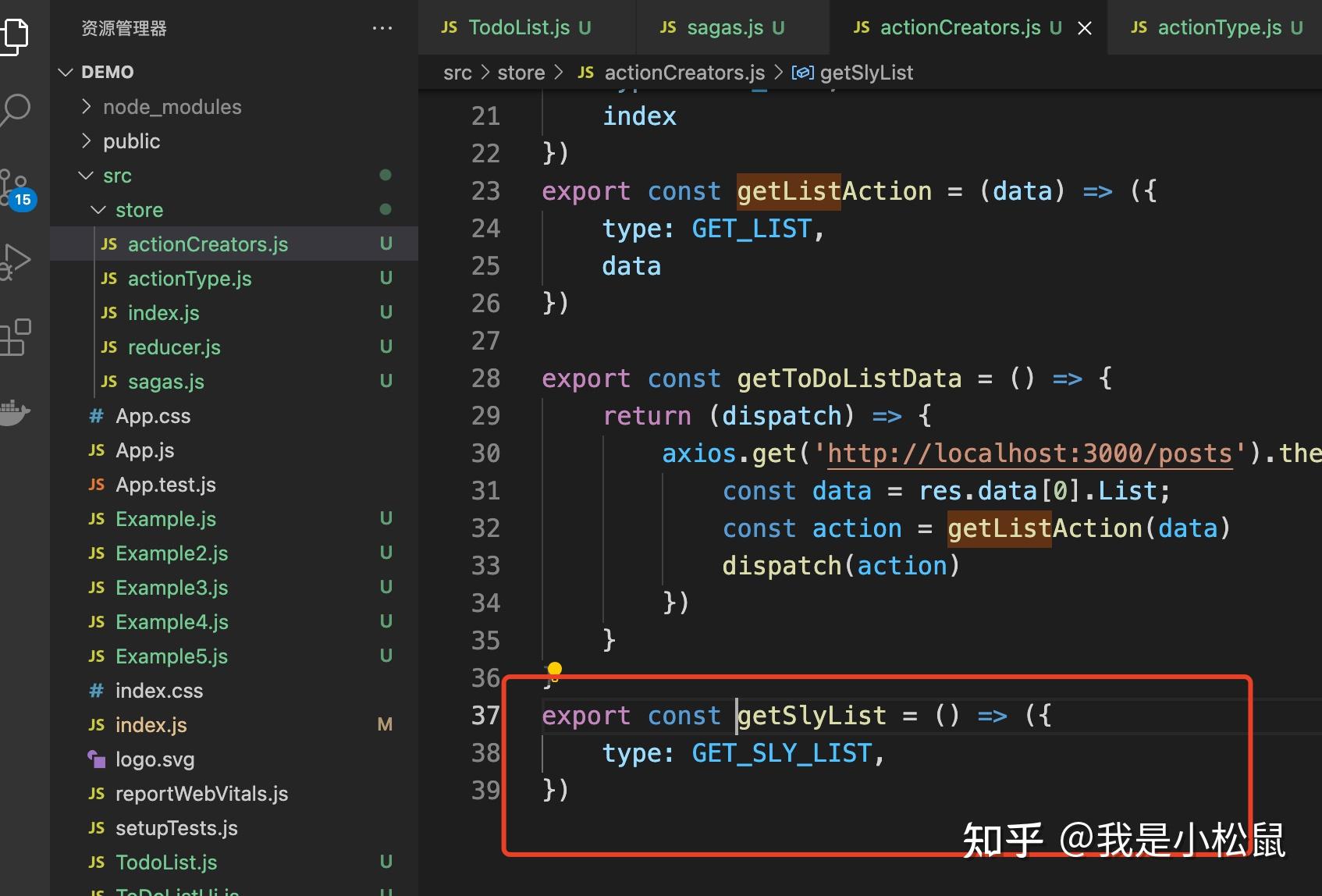Follow the localhost:3000/posts URL link
This screenshot has height=896, width=1322.
pyautogui.click(x=1029, y=453)
